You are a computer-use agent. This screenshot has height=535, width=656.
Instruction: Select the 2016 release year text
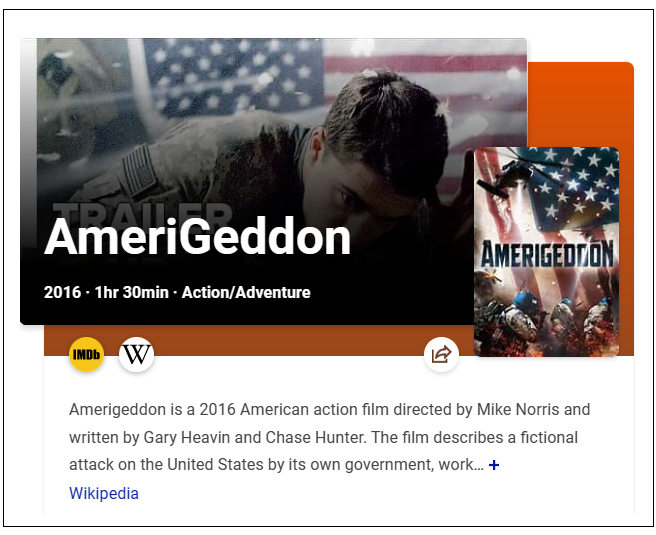click(x=62, y=292)
